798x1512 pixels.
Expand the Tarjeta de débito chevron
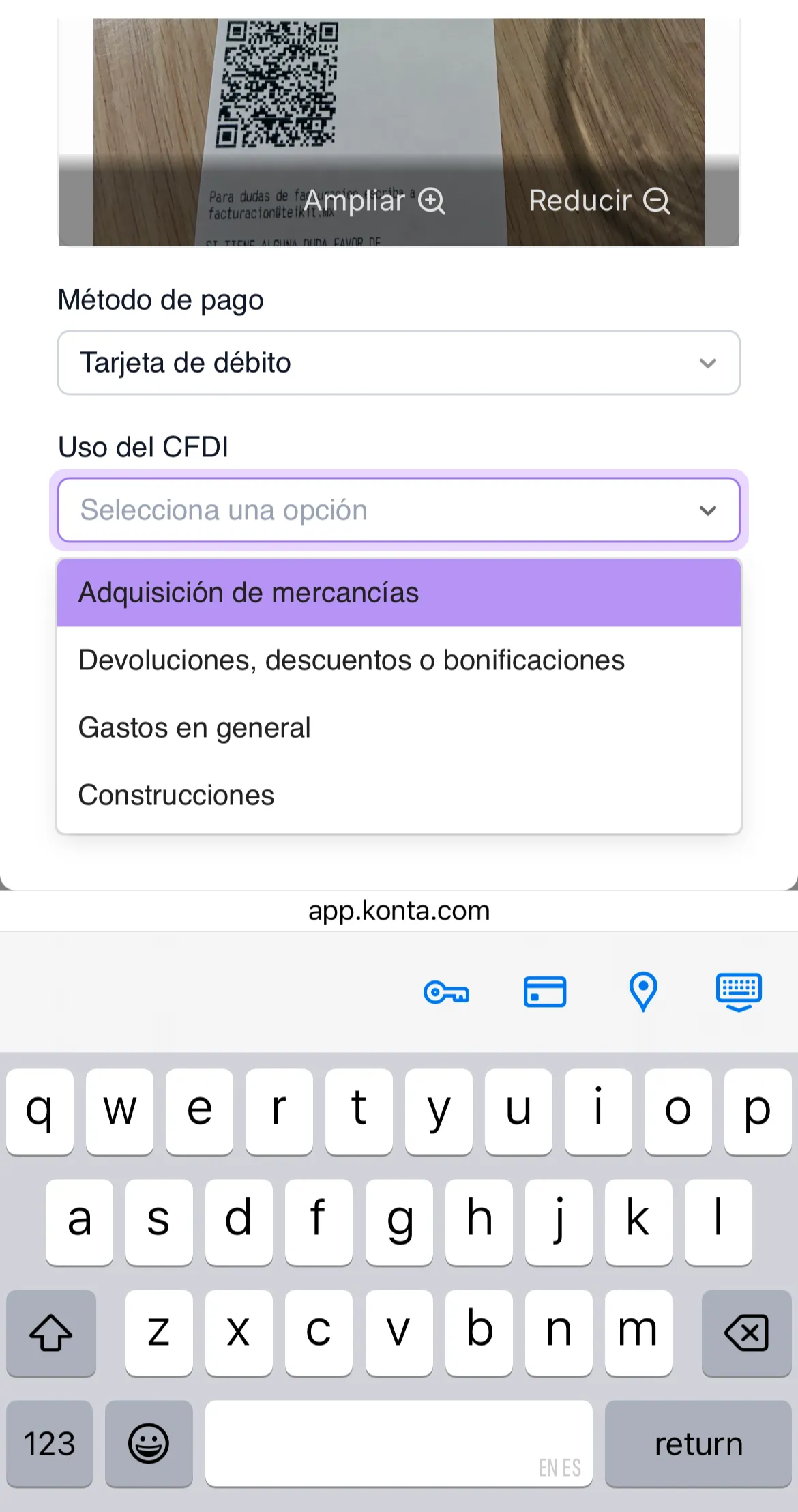coord(707,362)
